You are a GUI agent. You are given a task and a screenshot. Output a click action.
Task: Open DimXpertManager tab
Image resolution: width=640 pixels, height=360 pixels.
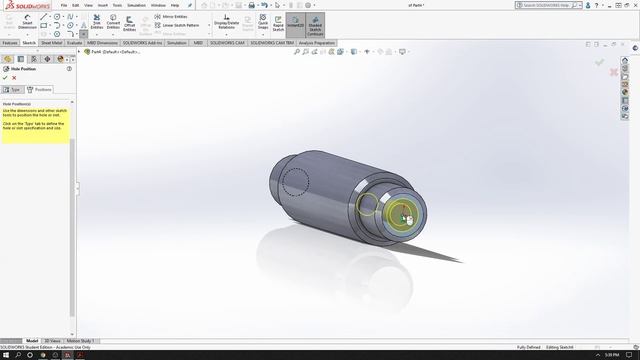click(x=47, y=59)
